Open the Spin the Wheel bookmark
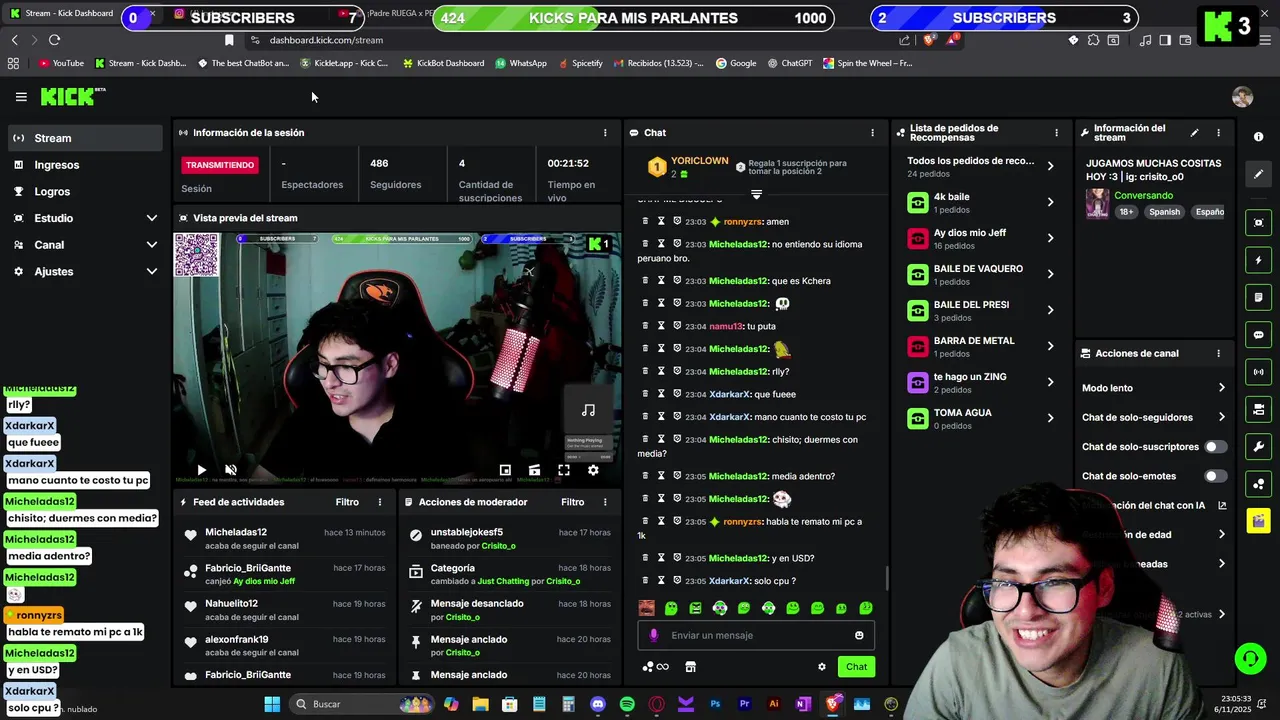The width and height of the screenshot is (1280, 720). coord(868,63)
